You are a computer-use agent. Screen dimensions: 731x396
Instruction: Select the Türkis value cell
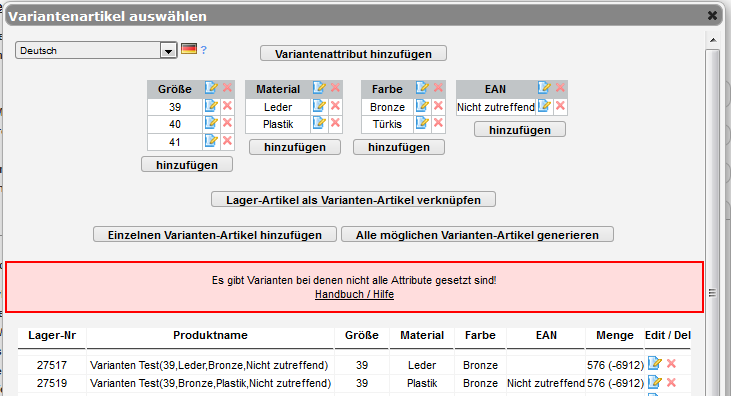pyautogui.click(x=387, y=124)
